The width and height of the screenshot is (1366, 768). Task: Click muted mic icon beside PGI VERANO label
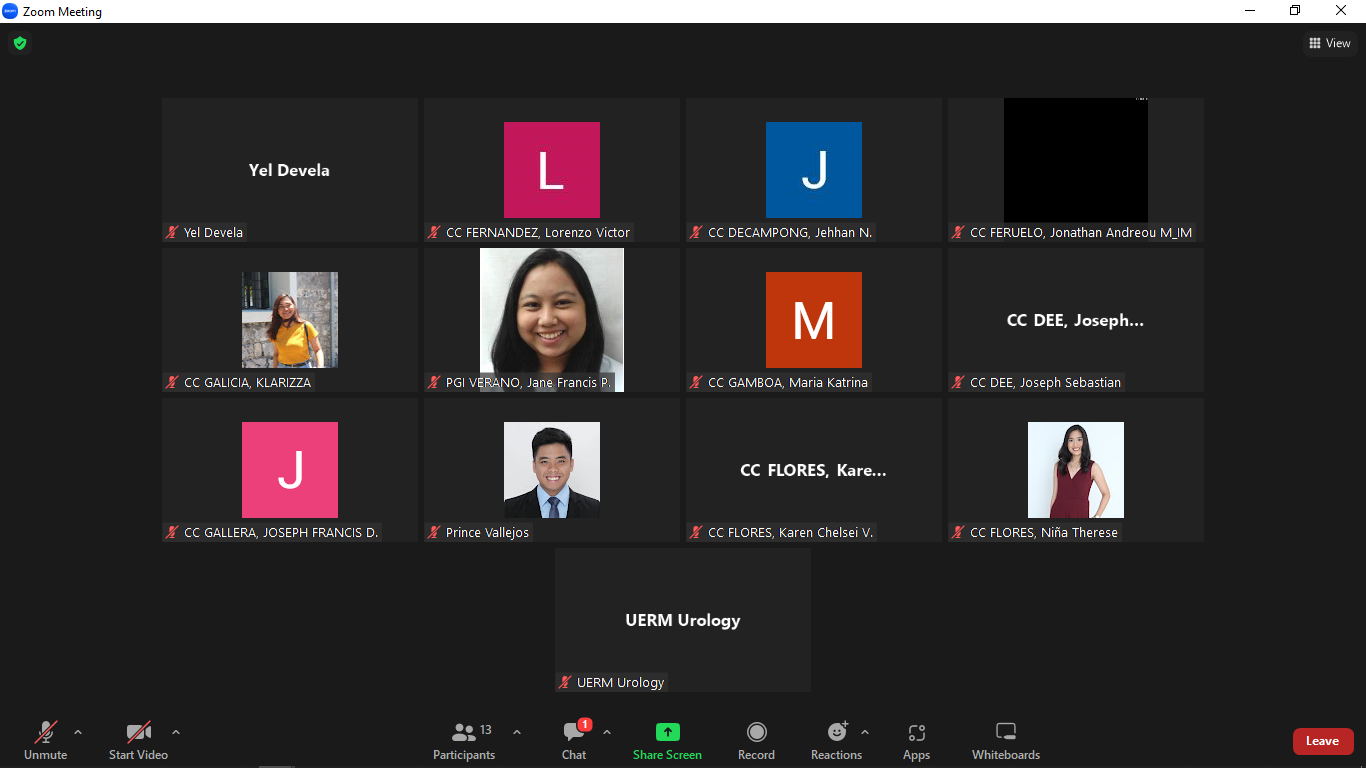pyautogui.click(x=435, y=382)
